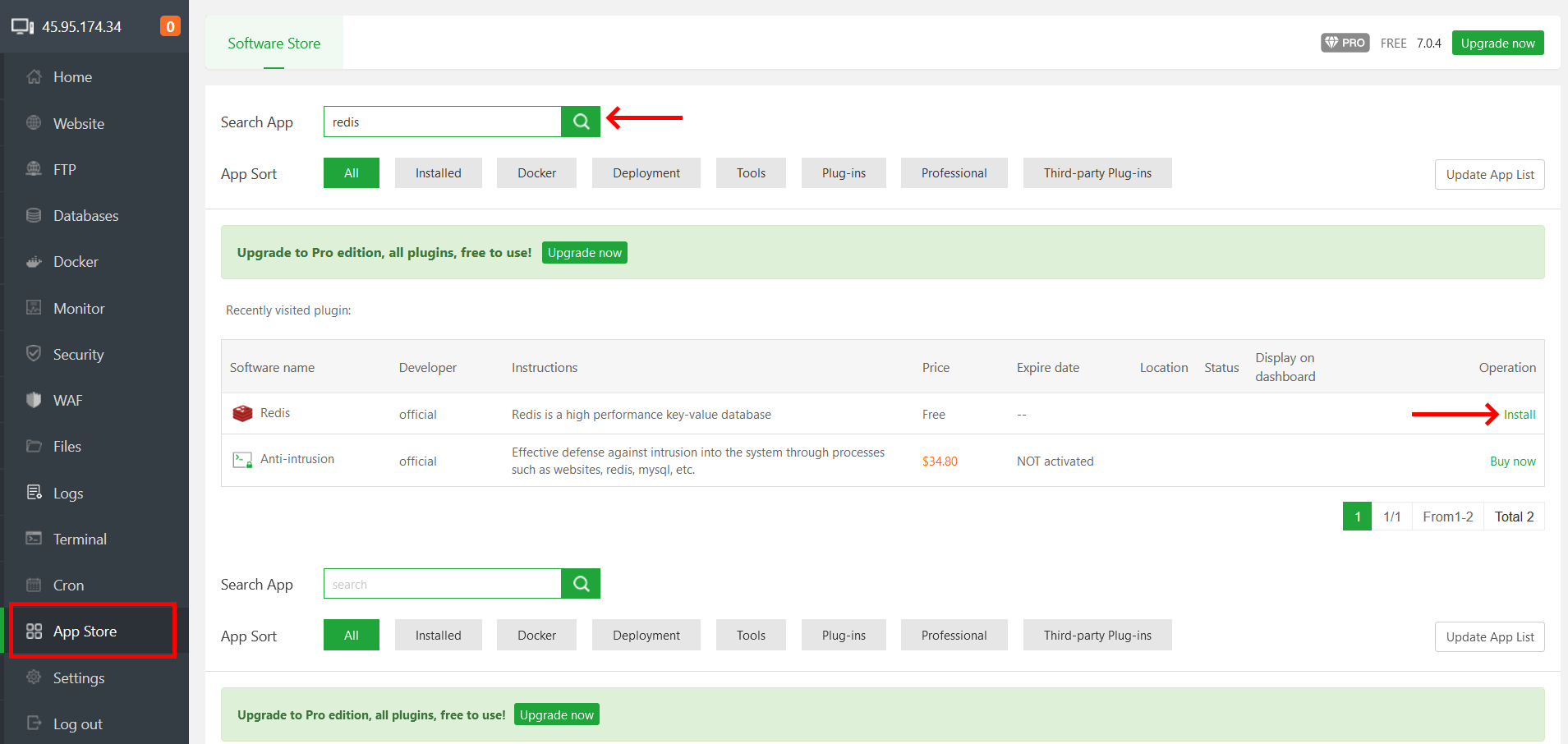This screenshot has width=1568, height=744.
Task: Filter by Professional in upper App Sort
Action: (954, 173)
